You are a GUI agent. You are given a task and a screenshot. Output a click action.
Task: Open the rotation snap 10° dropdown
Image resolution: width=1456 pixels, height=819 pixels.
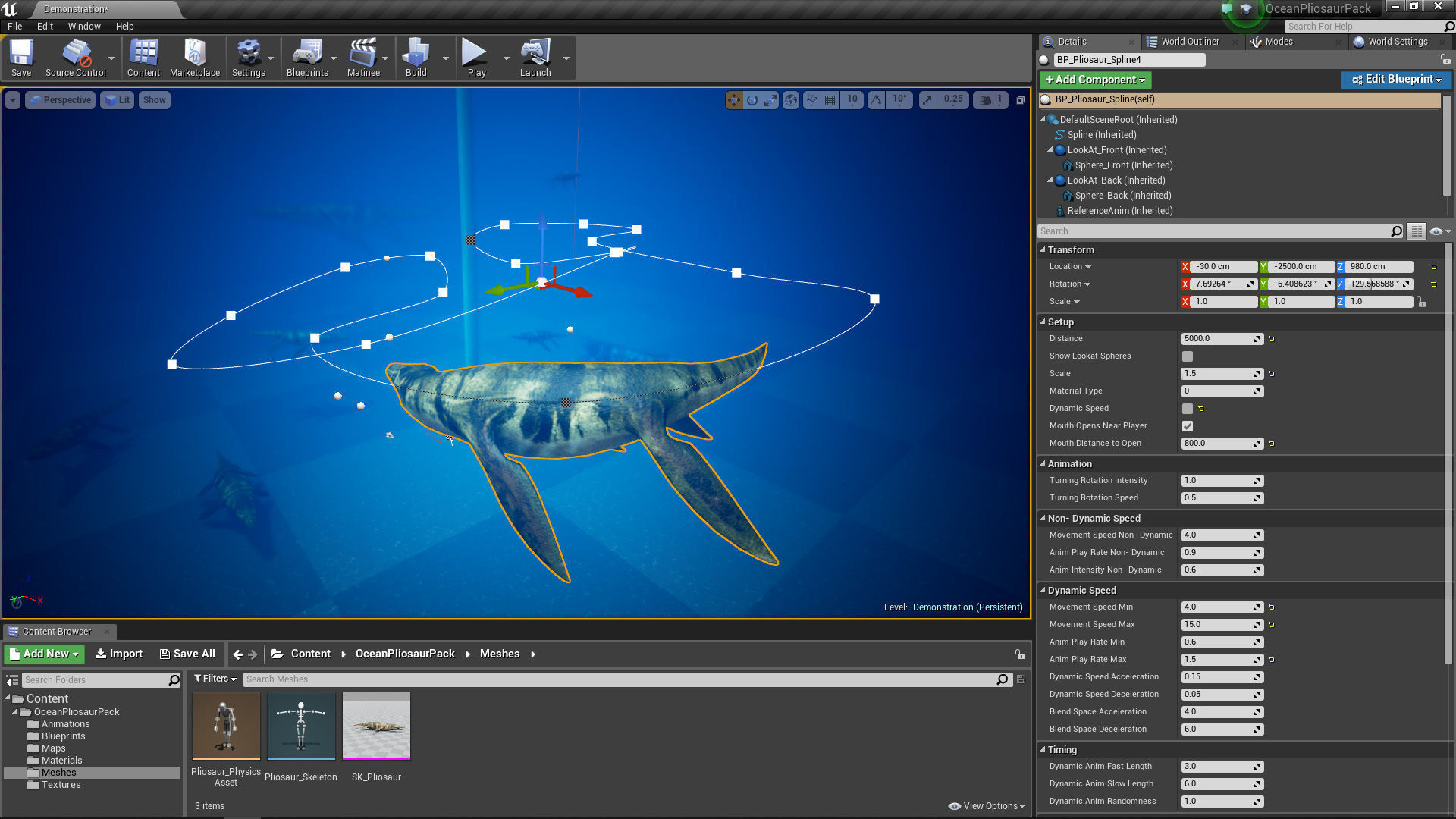(x=899, y=100)
